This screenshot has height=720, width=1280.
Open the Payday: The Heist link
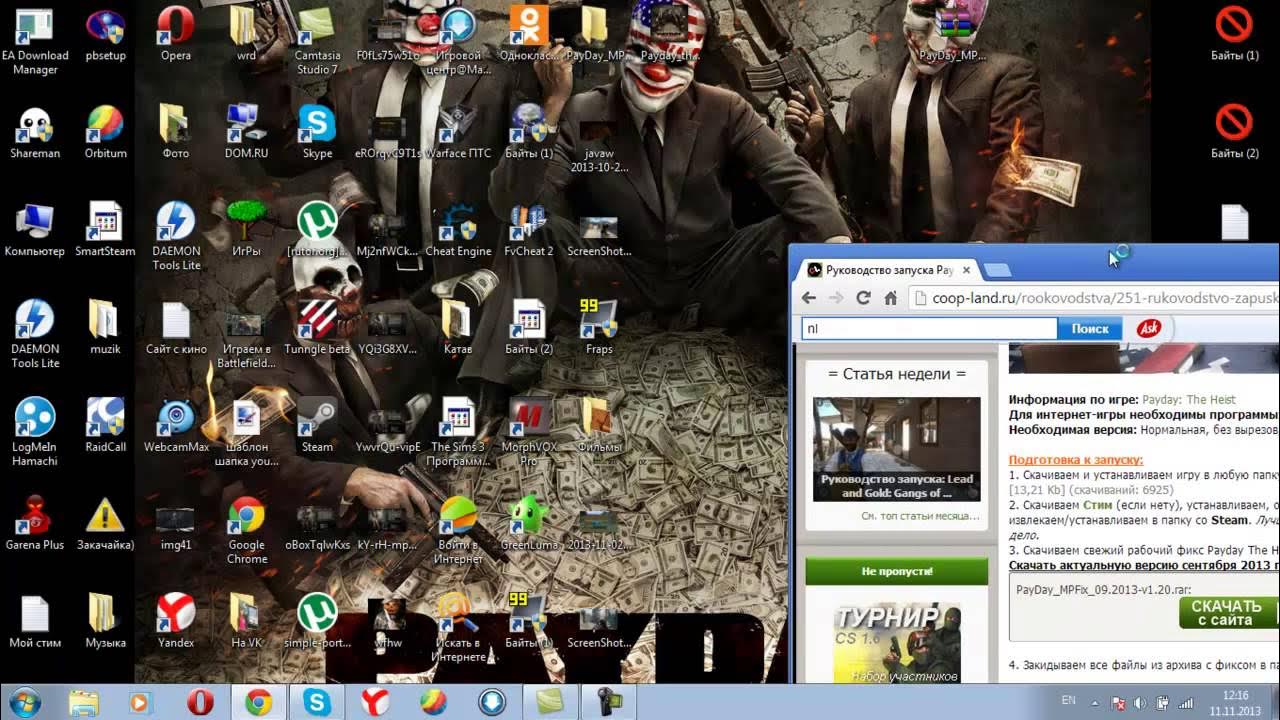click(1189, 399)
